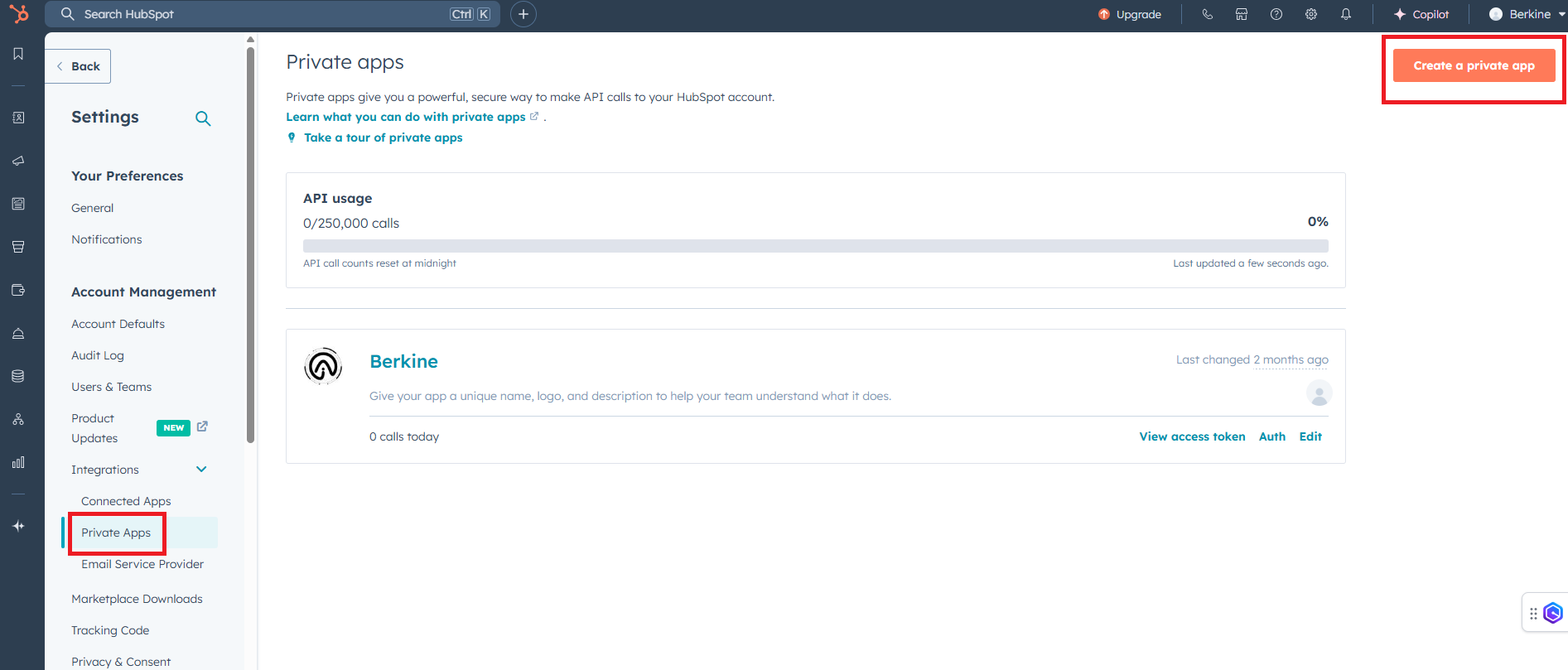The height and width of the screenshot is (670, 1568).
Task: Select Private Apps in sidebar
Action: [x=116, y=533]
